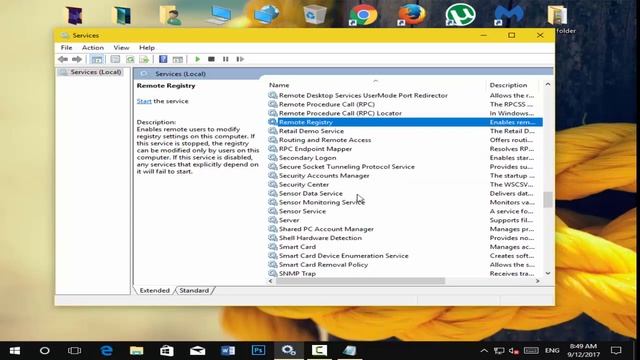Click the horizontal scrollbar left arrow

click(x=271, y=281)
